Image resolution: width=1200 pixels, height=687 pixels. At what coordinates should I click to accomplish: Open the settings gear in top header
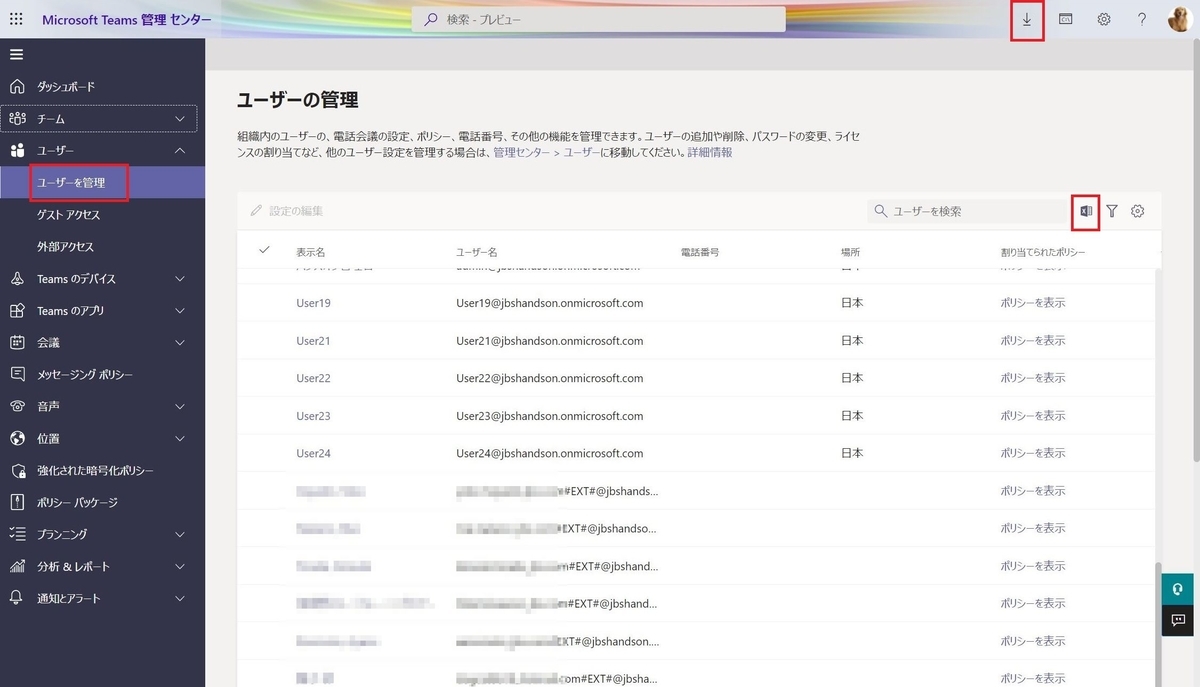tap(1104, 19)
